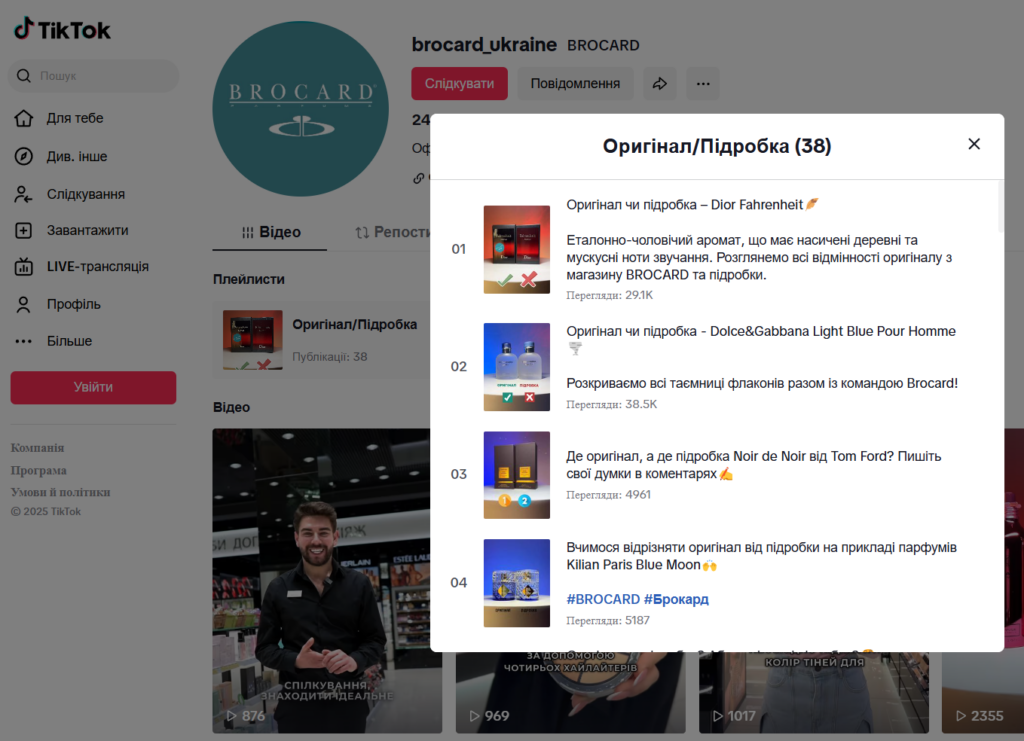Open Kilian Paris Blue Moon video thumbnail

(x=517, y=583)
